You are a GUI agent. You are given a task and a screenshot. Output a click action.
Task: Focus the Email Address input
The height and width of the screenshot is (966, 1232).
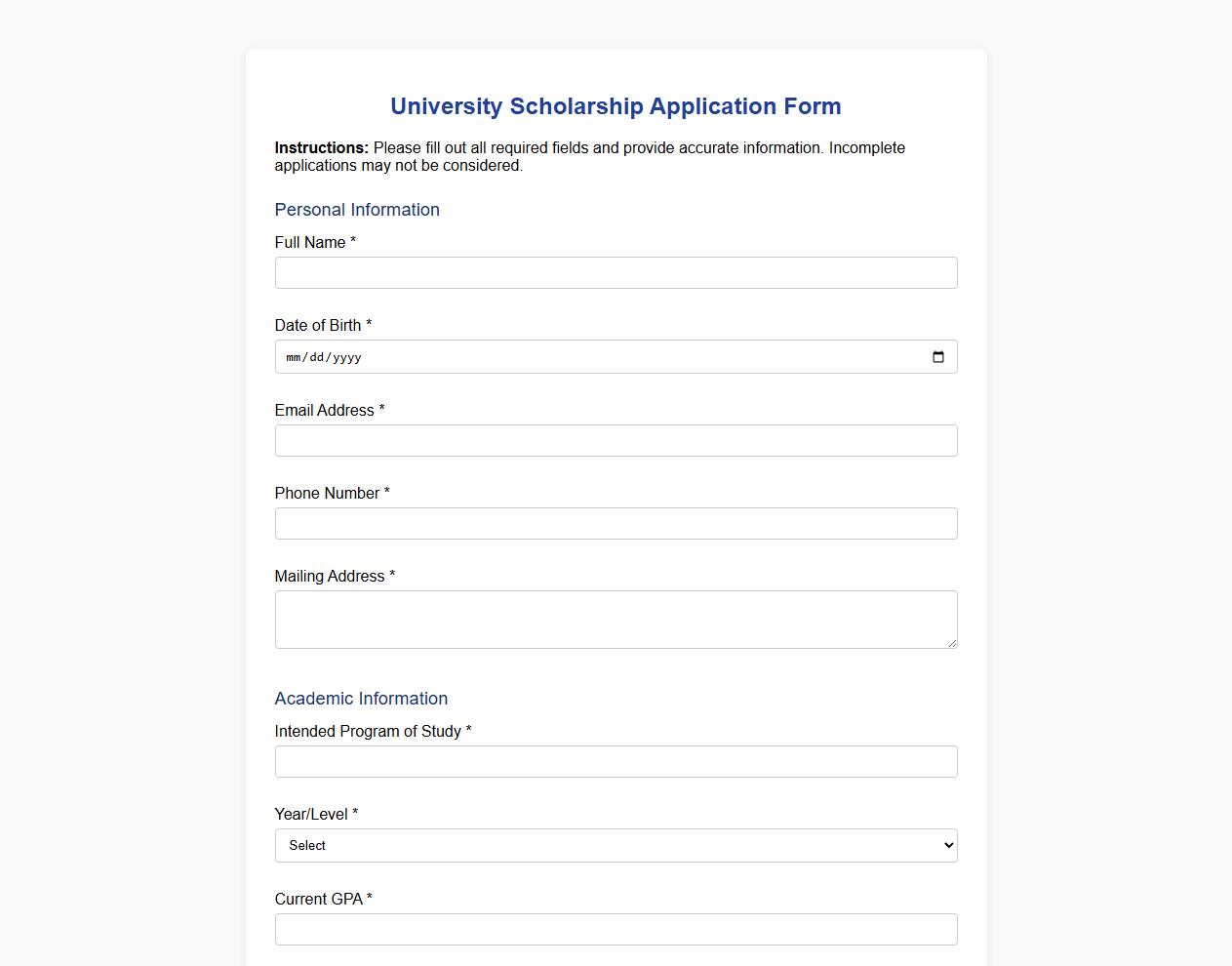[615, 440]
